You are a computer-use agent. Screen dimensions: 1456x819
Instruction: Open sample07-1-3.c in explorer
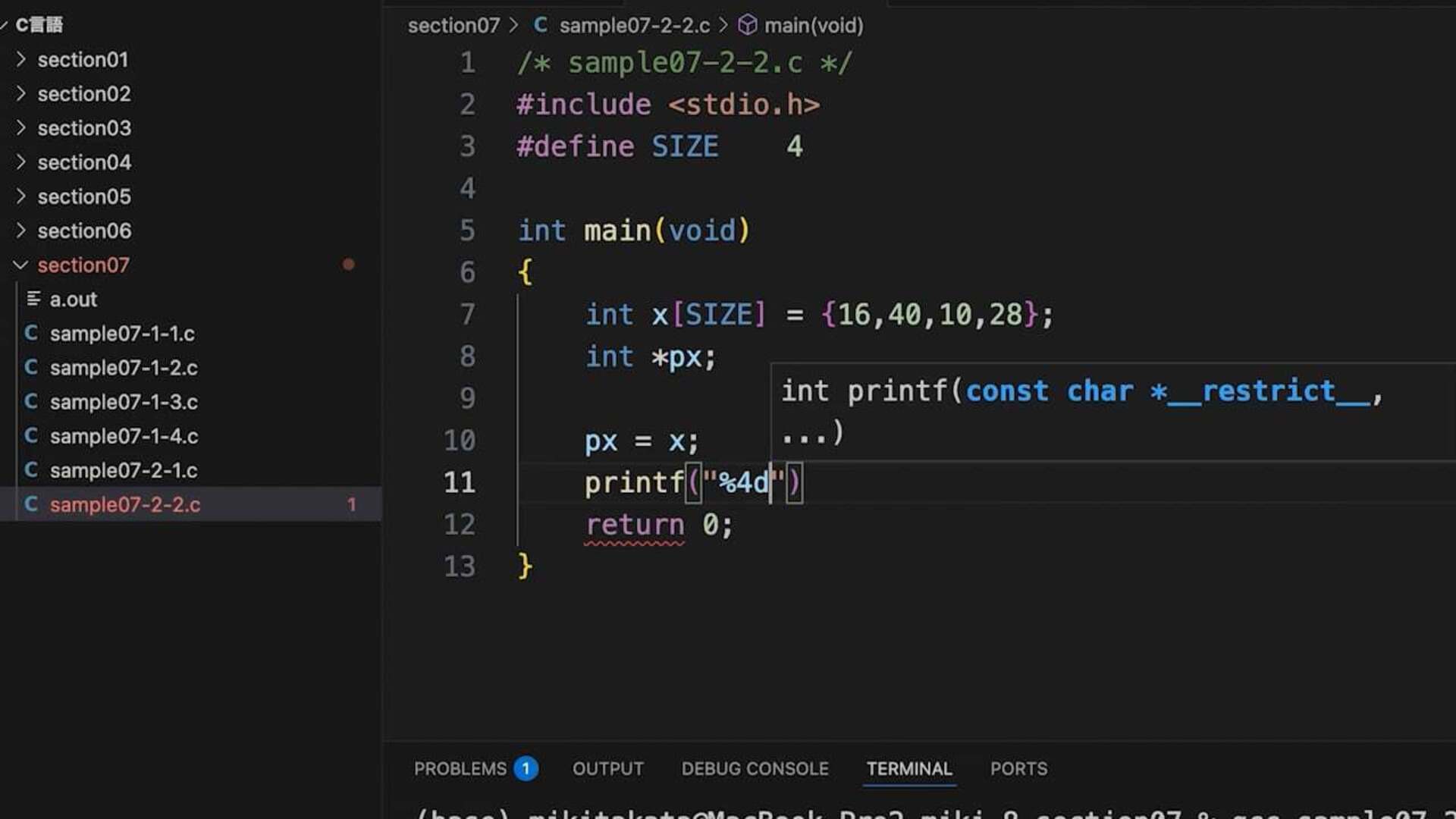tap(124, 402)
